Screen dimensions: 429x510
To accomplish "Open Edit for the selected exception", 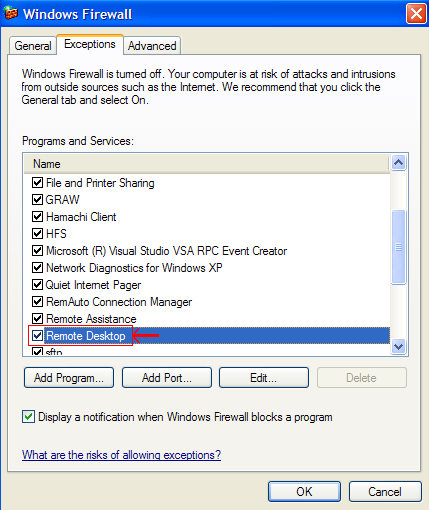I will point(264,378).
